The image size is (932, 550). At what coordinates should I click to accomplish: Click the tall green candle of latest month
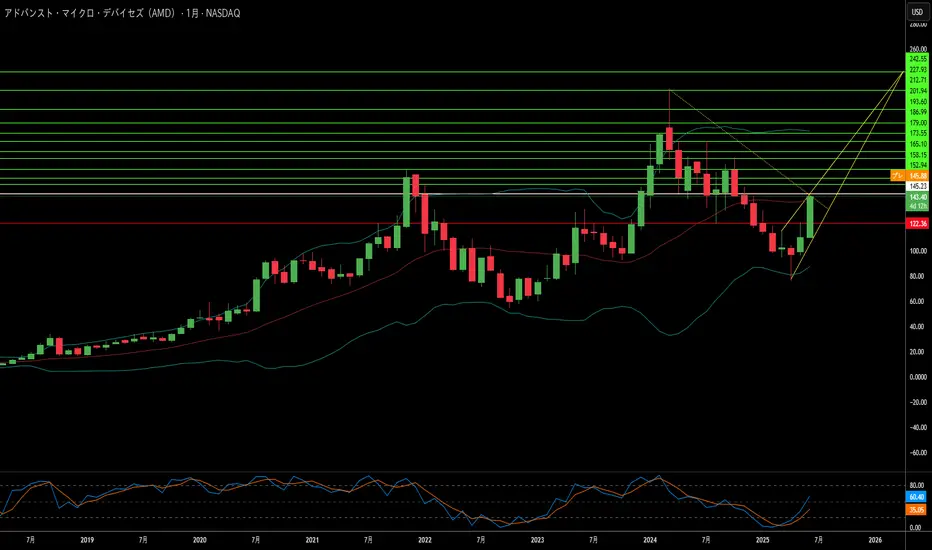click(810, 217)
